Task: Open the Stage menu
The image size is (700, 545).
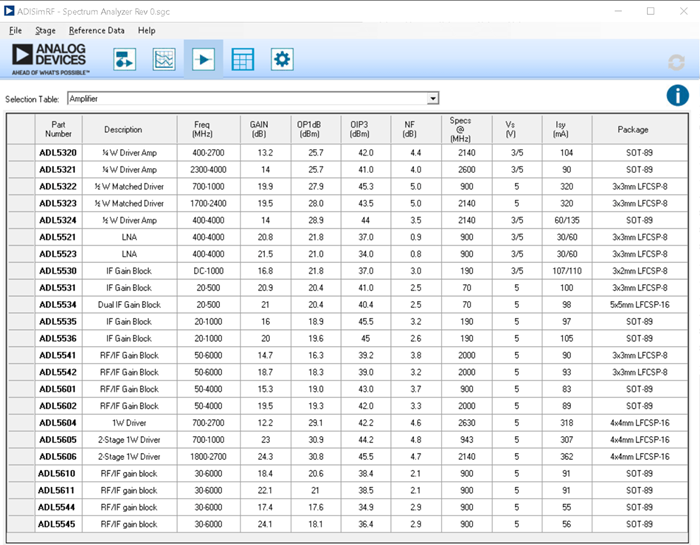Action: click(45, 30)
